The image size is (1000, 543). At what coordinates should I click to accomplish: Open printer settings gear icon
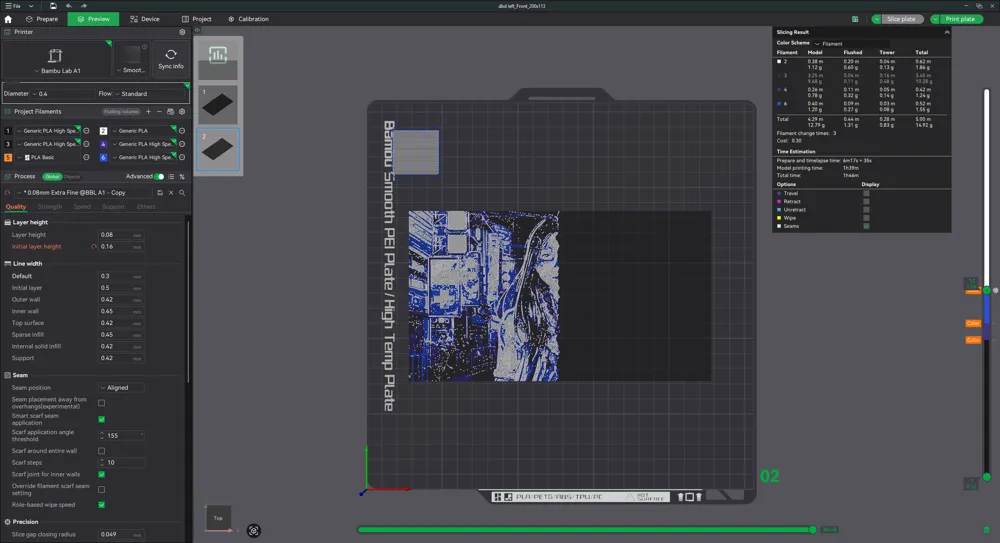pos(182,32)
